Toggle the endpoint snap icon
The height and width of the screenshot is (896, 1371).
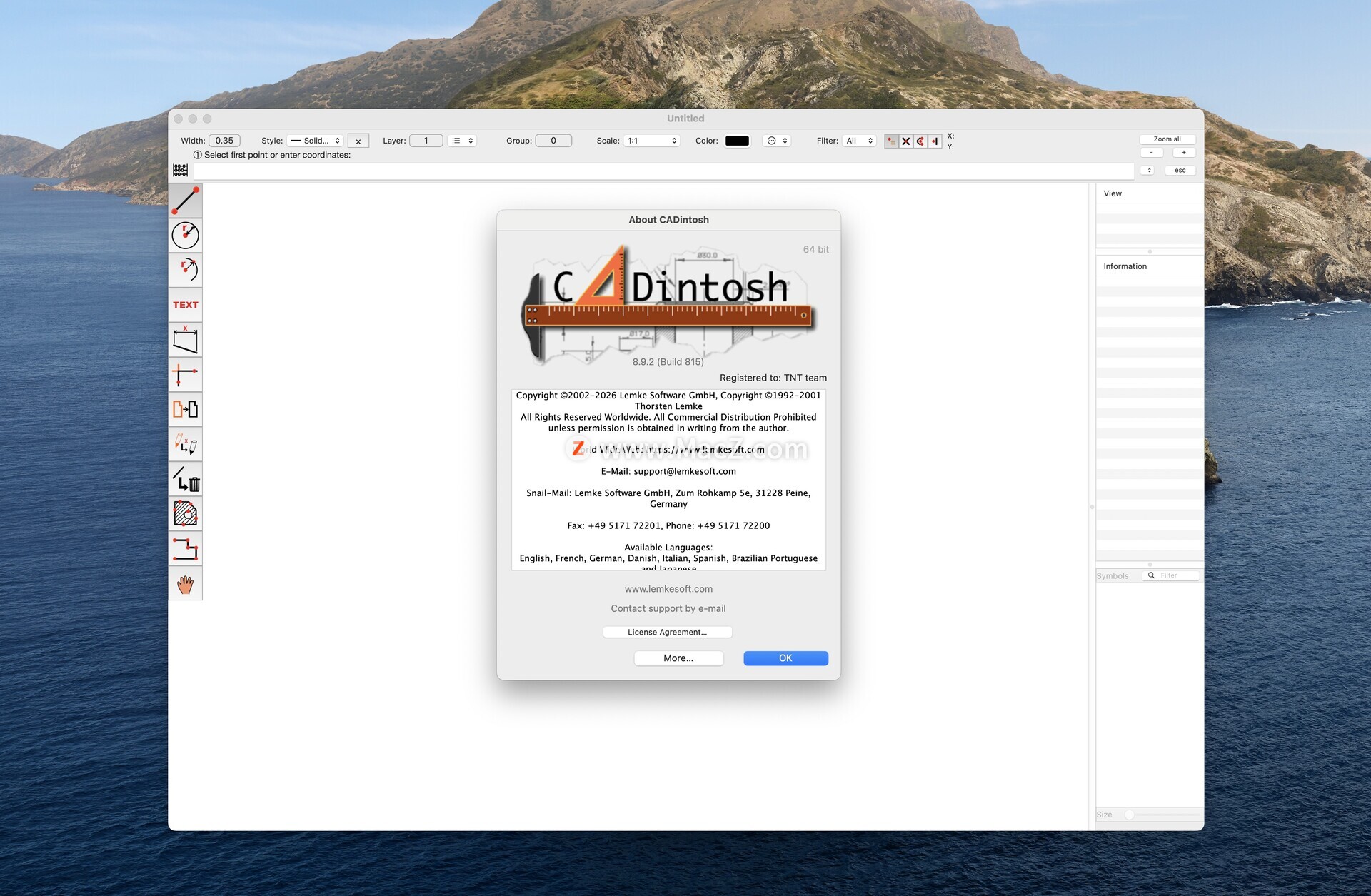coord(891,141)
